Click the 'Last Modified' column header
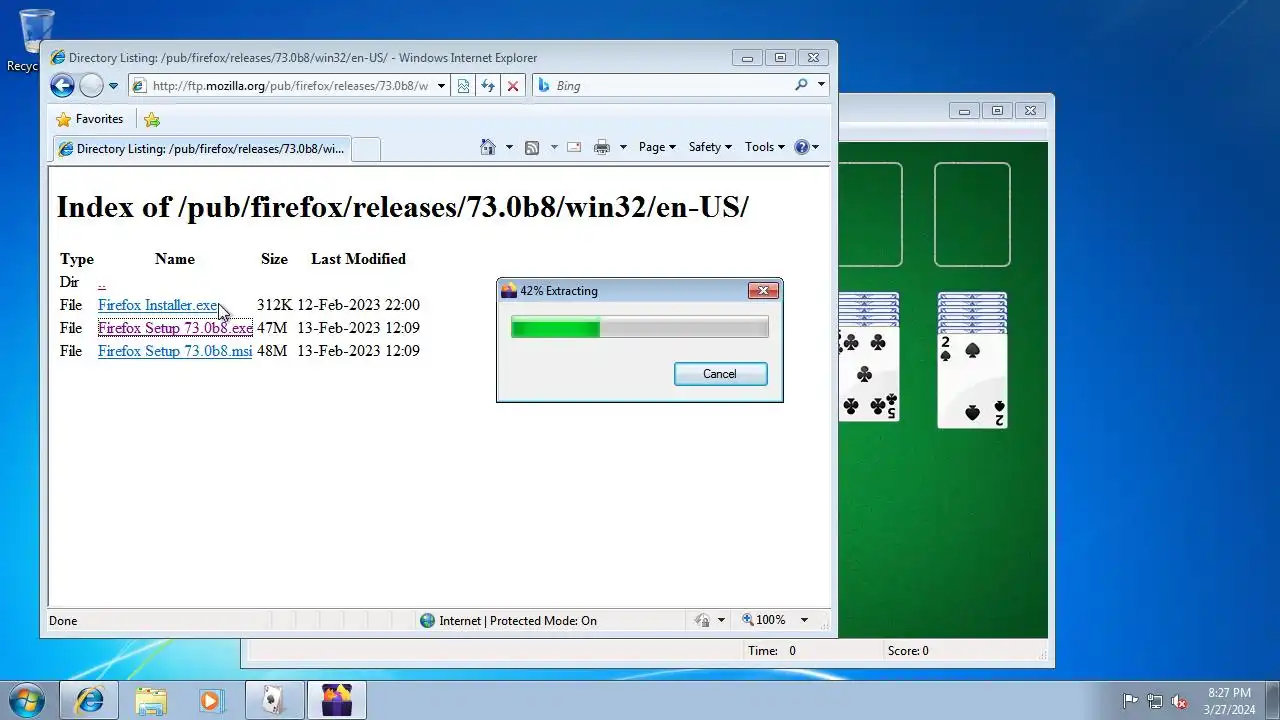The image size is (1280, 720). click(358, 259)
